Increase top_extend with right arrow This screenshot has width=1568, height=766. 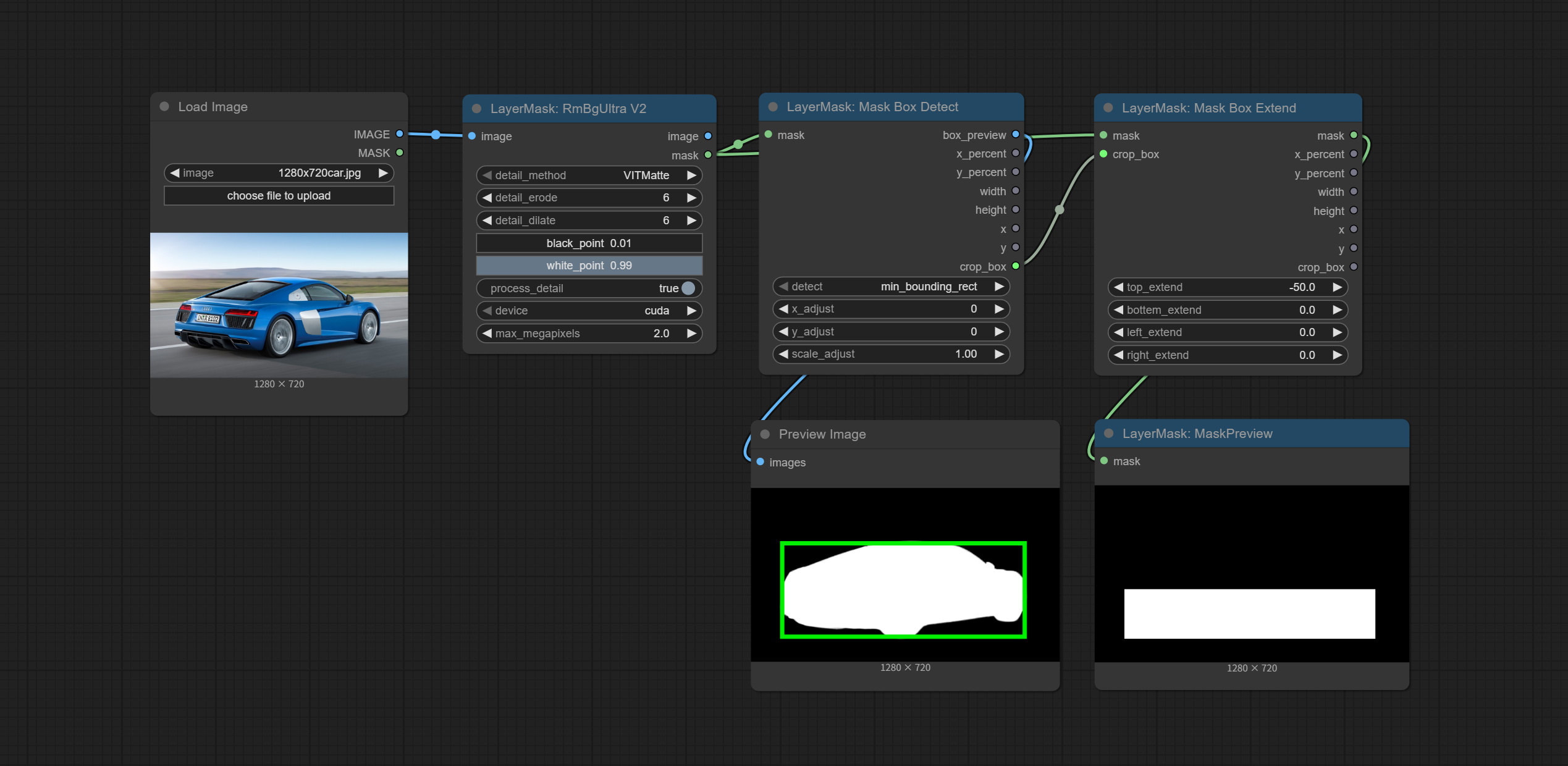[x=1337, y=287]
